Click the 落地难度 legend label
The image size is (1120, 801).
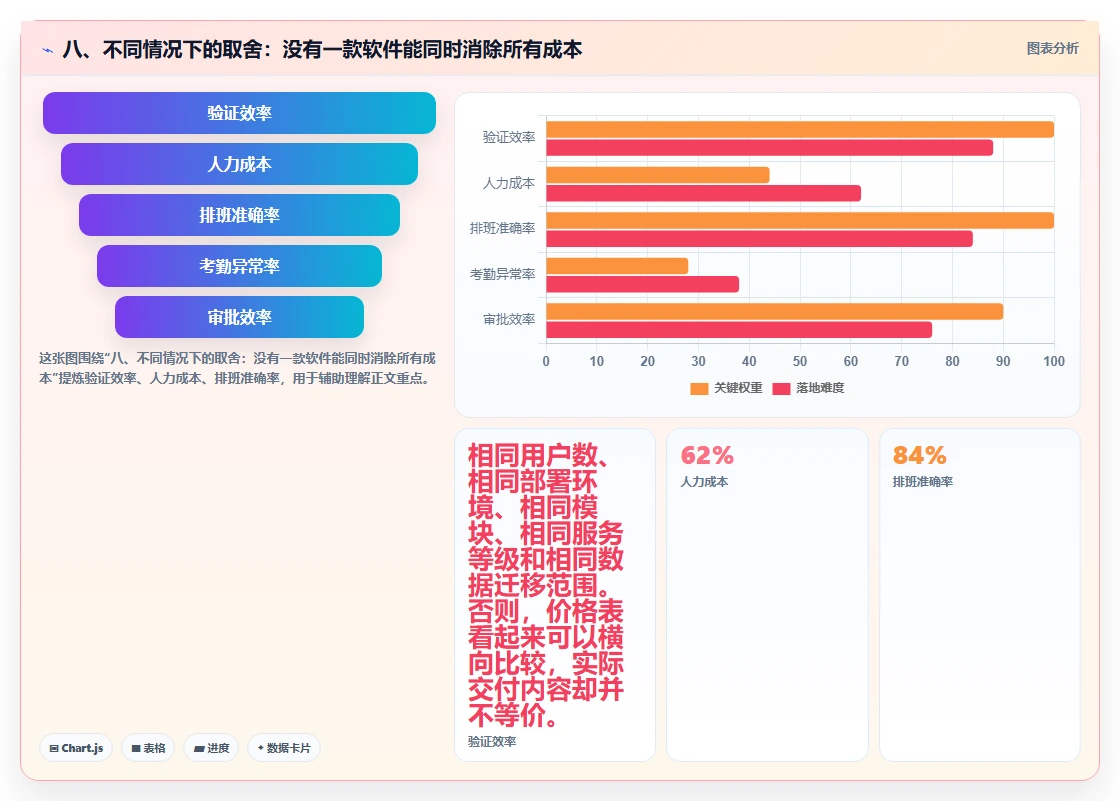pyautogui.click(x=820, y=388)
